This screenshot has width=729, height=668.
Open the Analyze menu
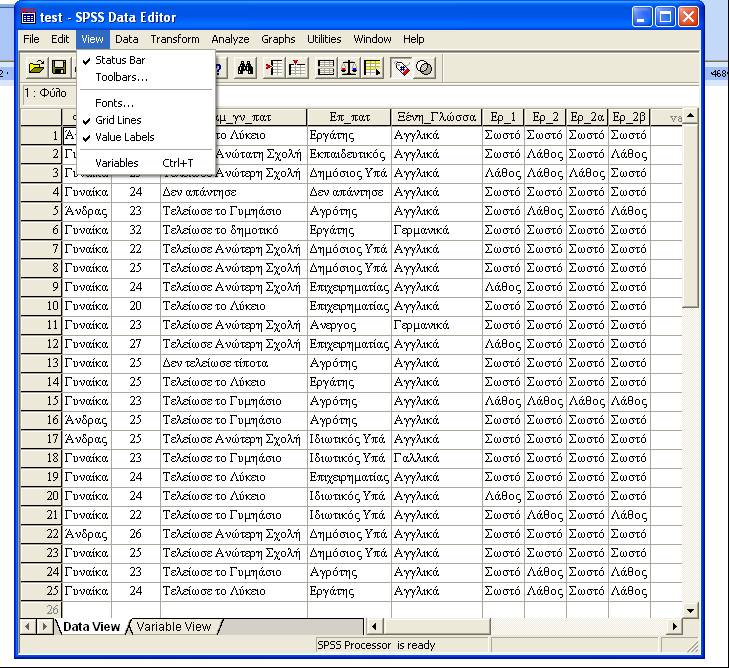[230, 39]
